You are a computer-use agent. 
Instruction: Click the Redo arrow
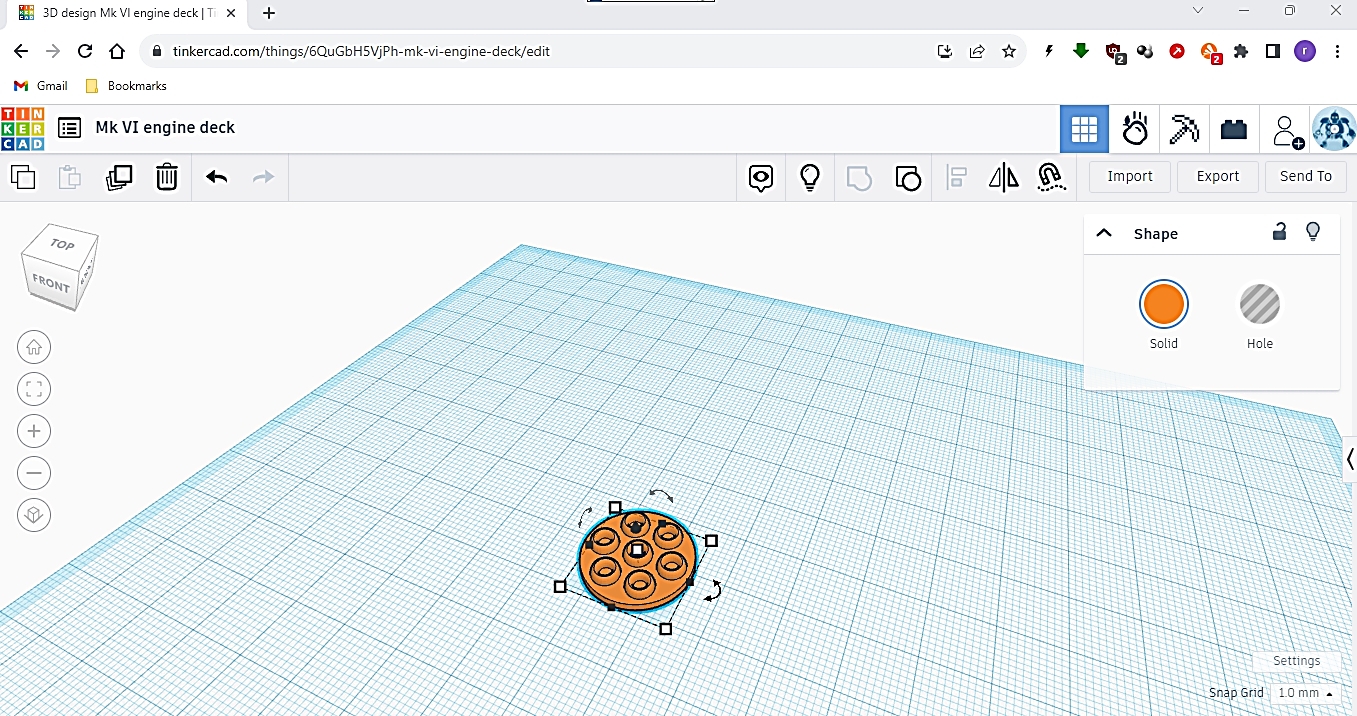coord(263,177)
